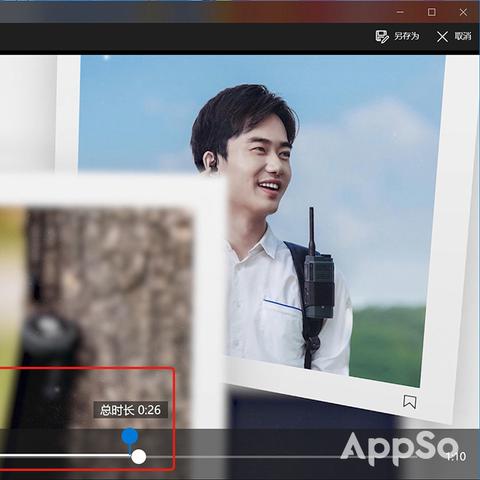Close the window via title bar X

coord(463,12)
